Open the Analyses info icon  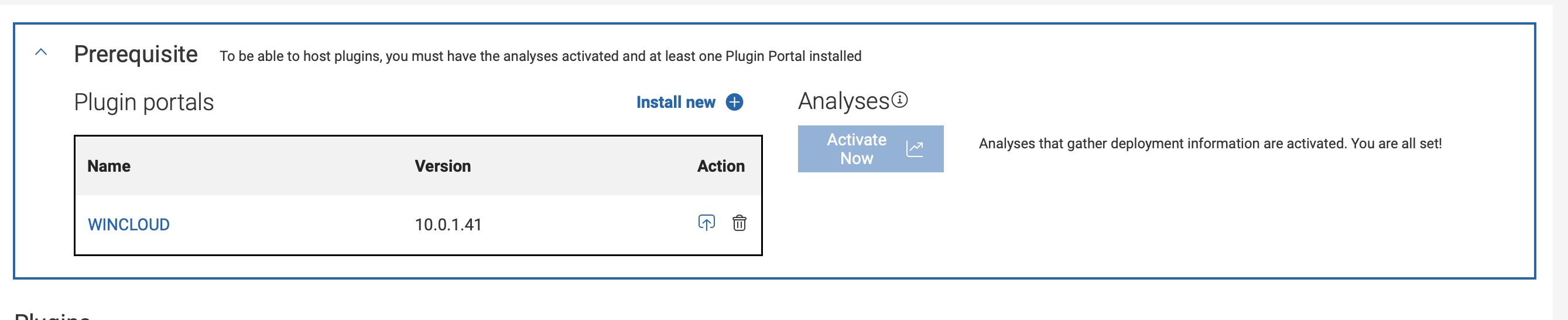point(900,100)
